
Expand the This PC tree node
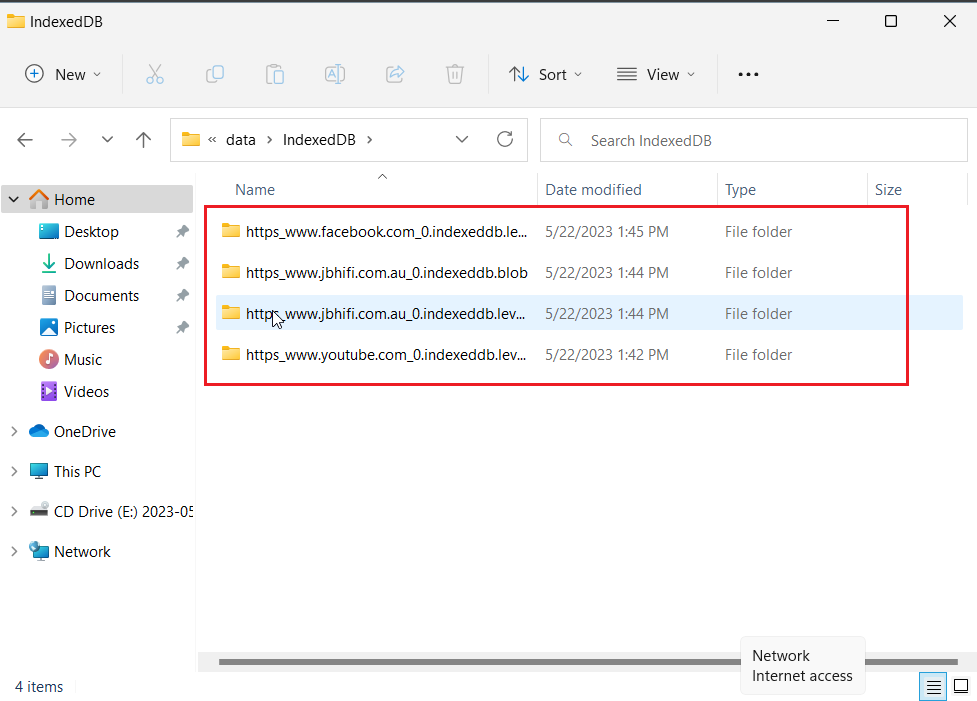coord(14,471)
